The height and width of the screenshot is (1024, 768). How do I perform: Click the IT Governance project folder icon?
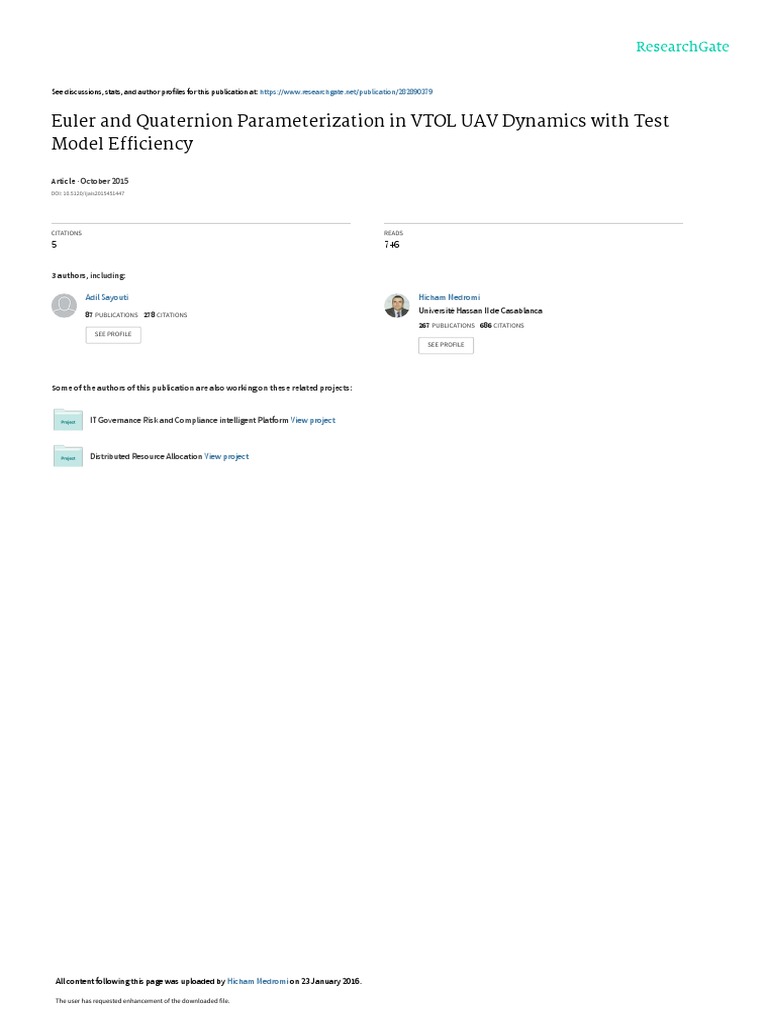click(x=68, y=420)
